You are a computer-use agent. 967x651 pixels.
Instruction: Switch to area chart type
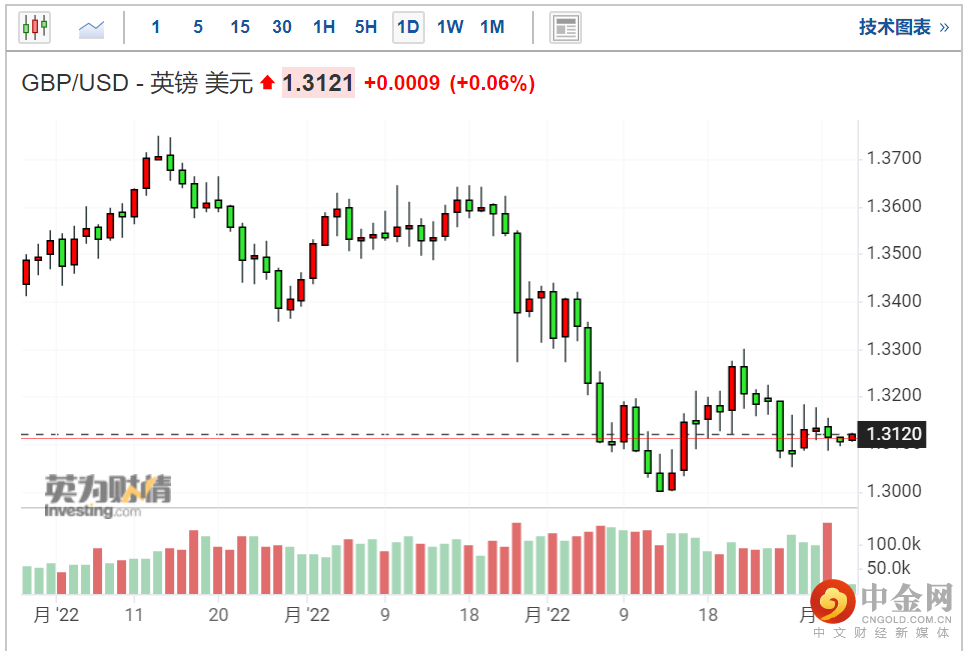pos(92,28)
